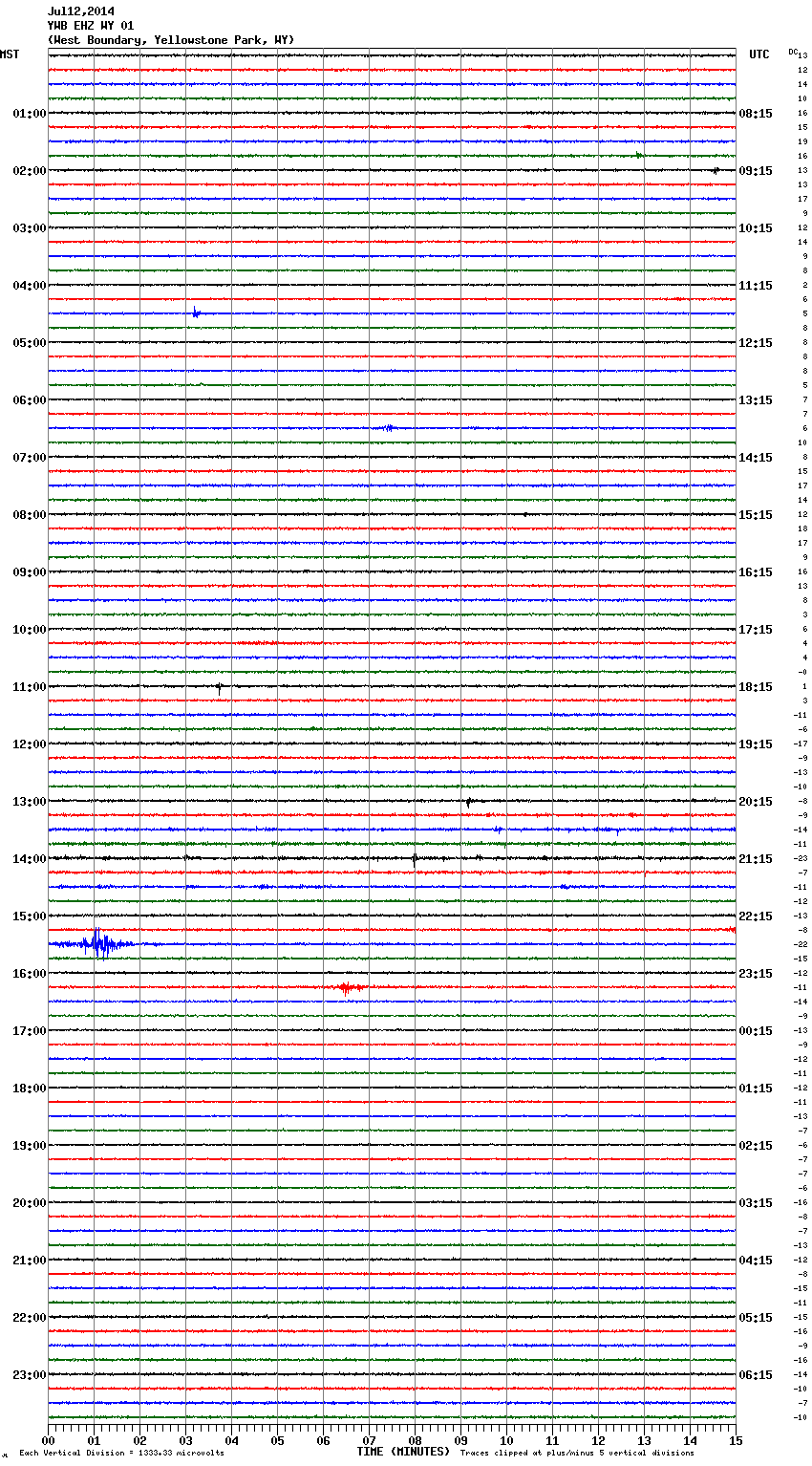
Task: Click the 18:00 MST hour label
Action: [x=30, y=1089]
